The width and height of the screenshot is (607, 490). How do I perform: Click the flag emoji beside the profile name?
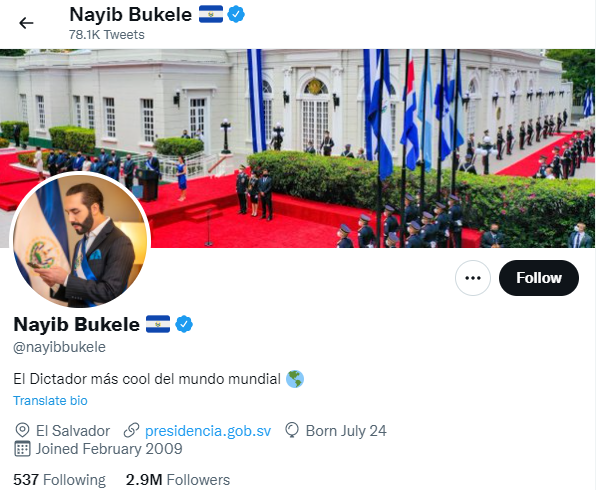pyautogui.click(x=158, y=324)
